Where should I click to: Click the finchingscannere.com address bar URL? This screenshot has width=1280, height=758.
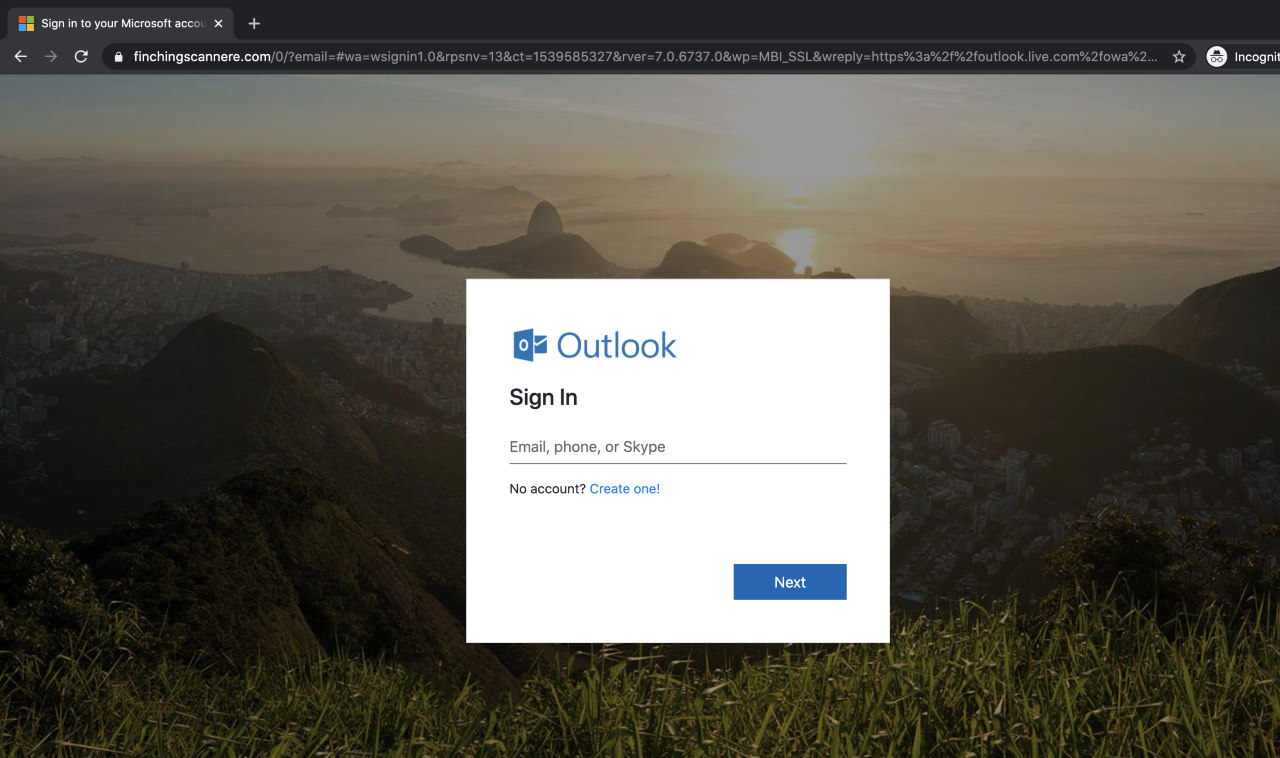[x=640, y=57]
